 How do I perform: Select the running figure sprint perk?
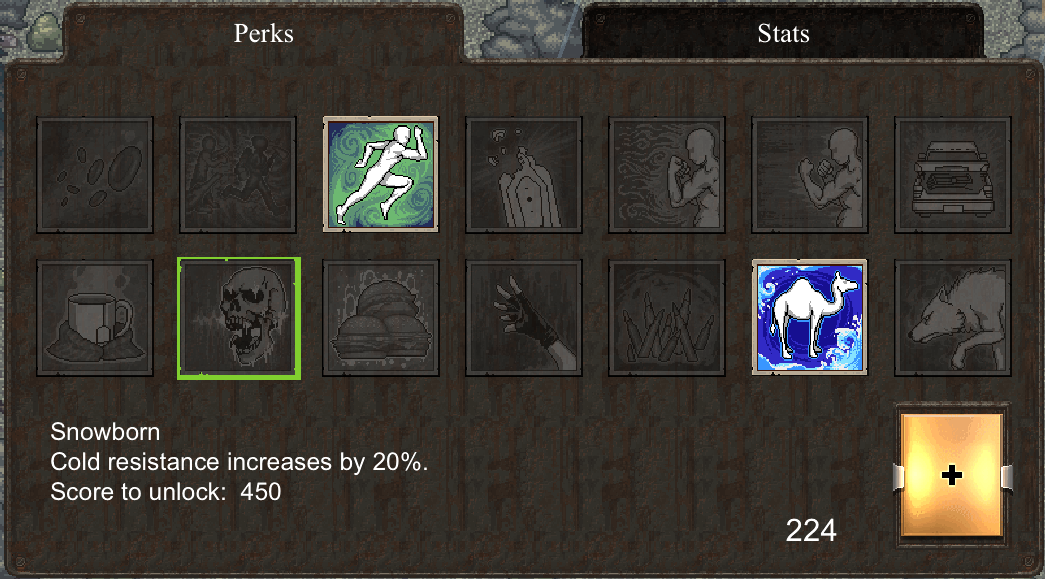click(381, 175)
